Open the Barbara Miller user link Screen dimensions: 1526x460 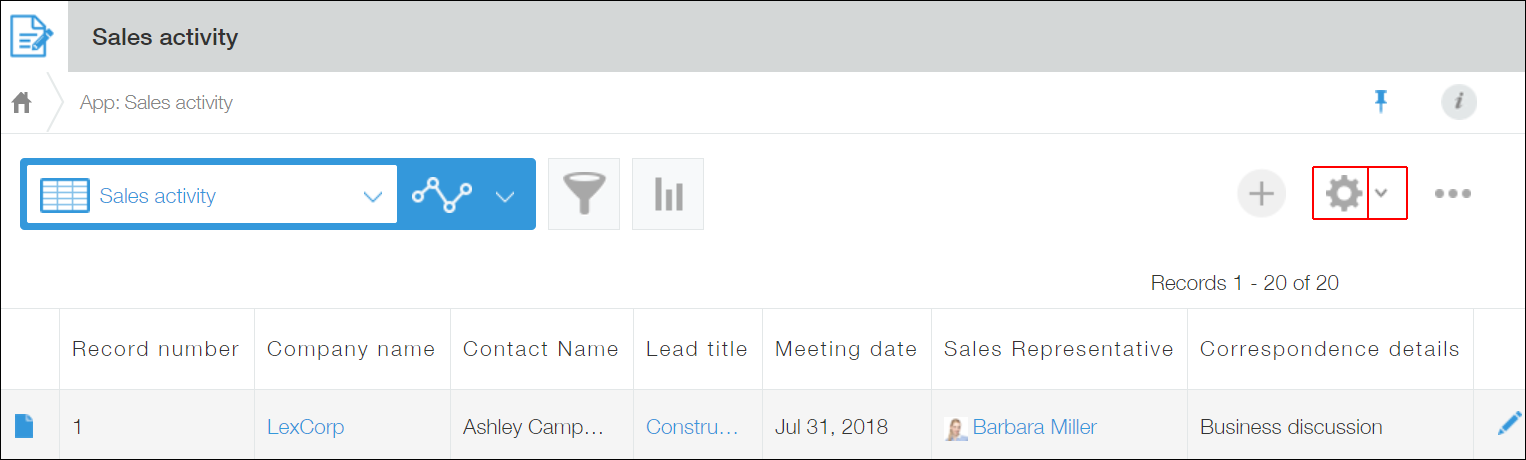1034,427
